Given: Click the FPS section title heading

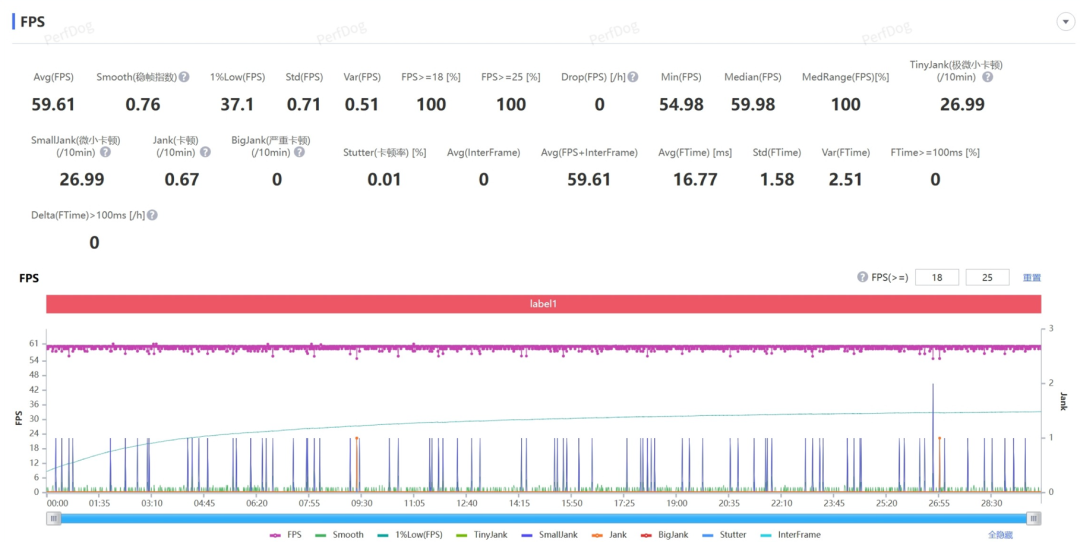Looking at the screenshot, I should pos(32,22).
